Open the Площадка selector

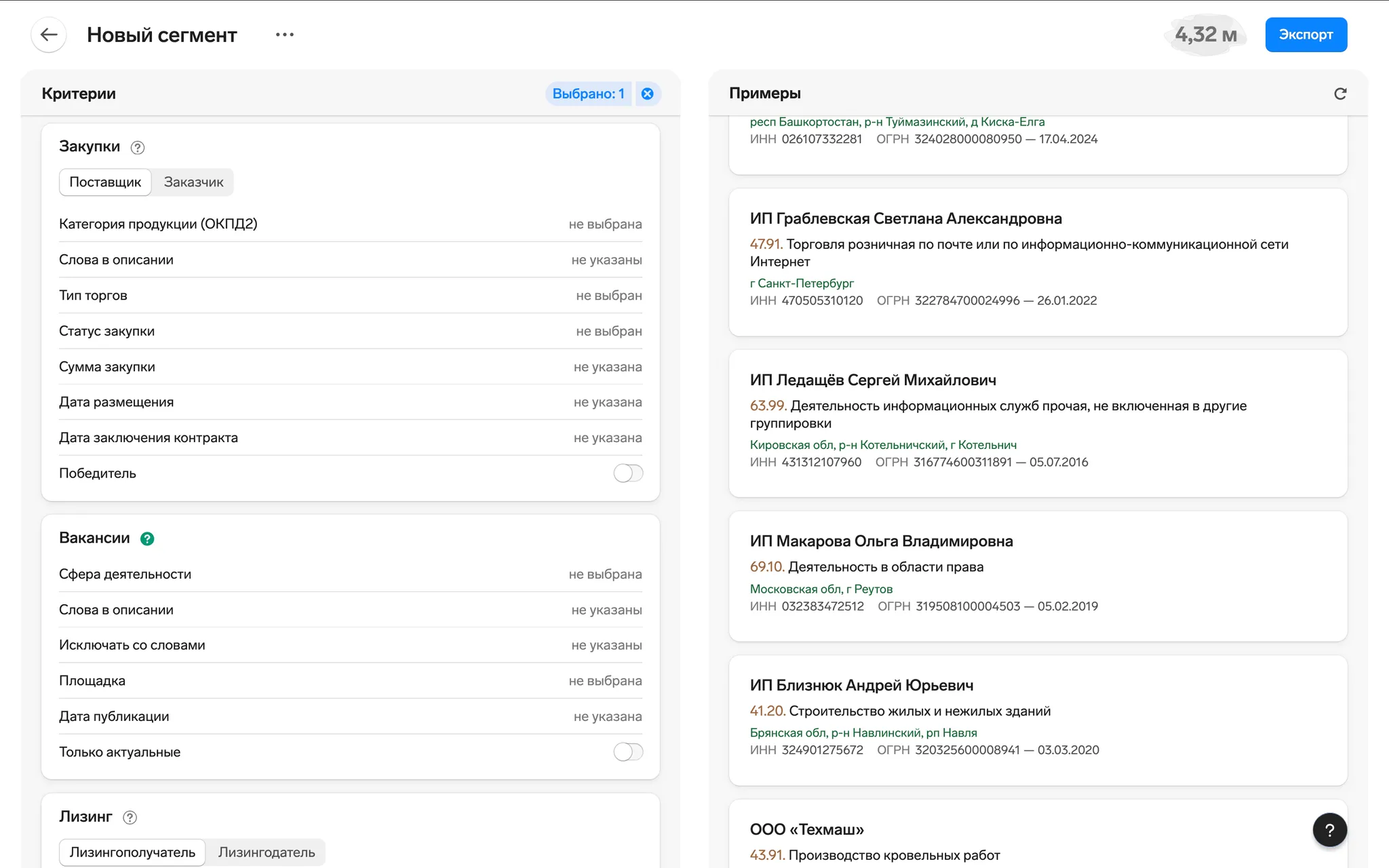[x=351, y=680]
